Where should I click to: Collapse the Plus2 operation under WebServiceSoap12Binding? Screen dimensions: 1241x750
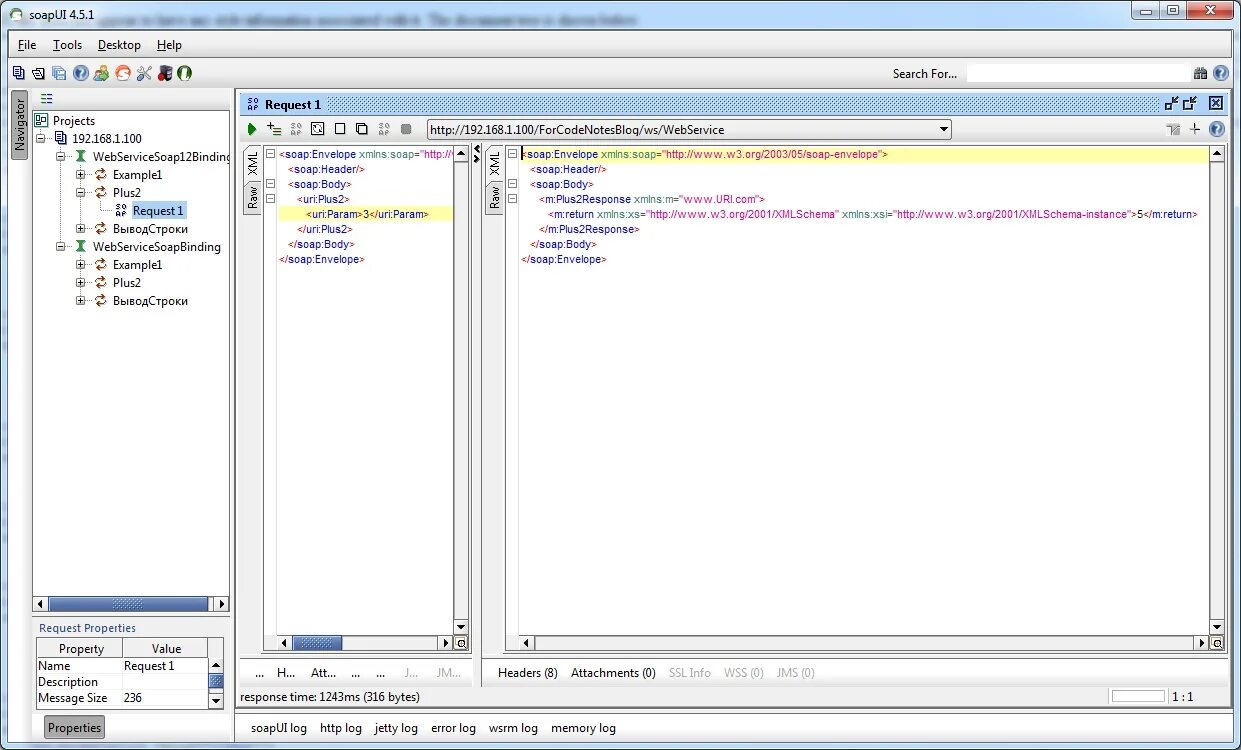81,192
